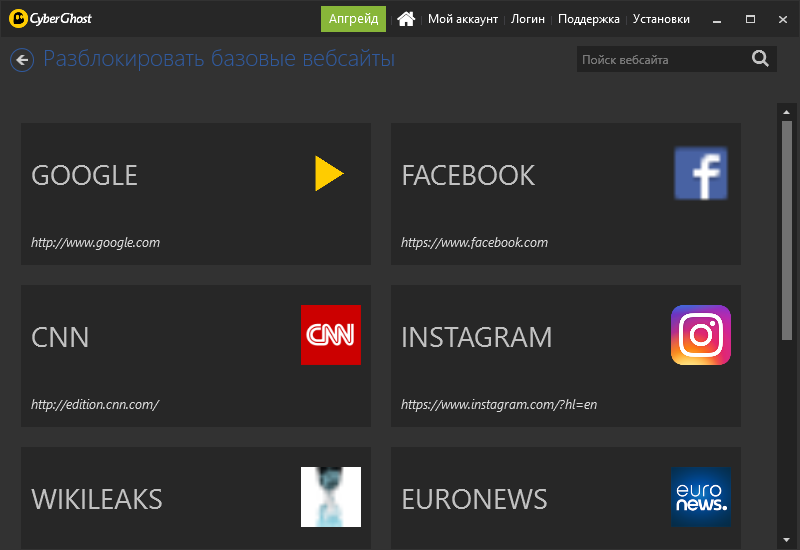Select the WIKILEAKS tile title
The width and height of the screenshot is (800, 550).
click(96, 499)
